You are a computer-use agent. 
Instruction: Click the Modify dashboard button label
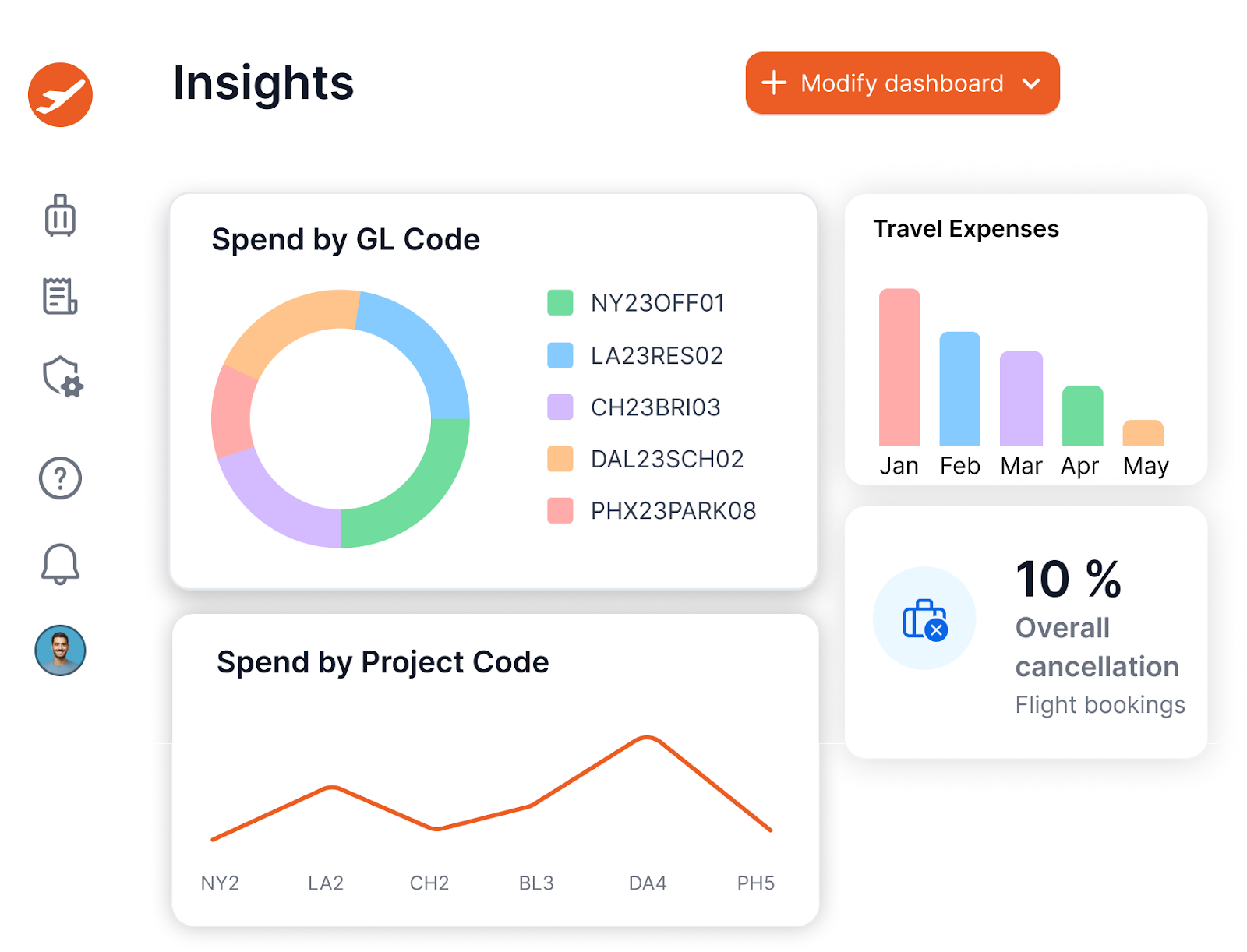click(x=902, y=83)
